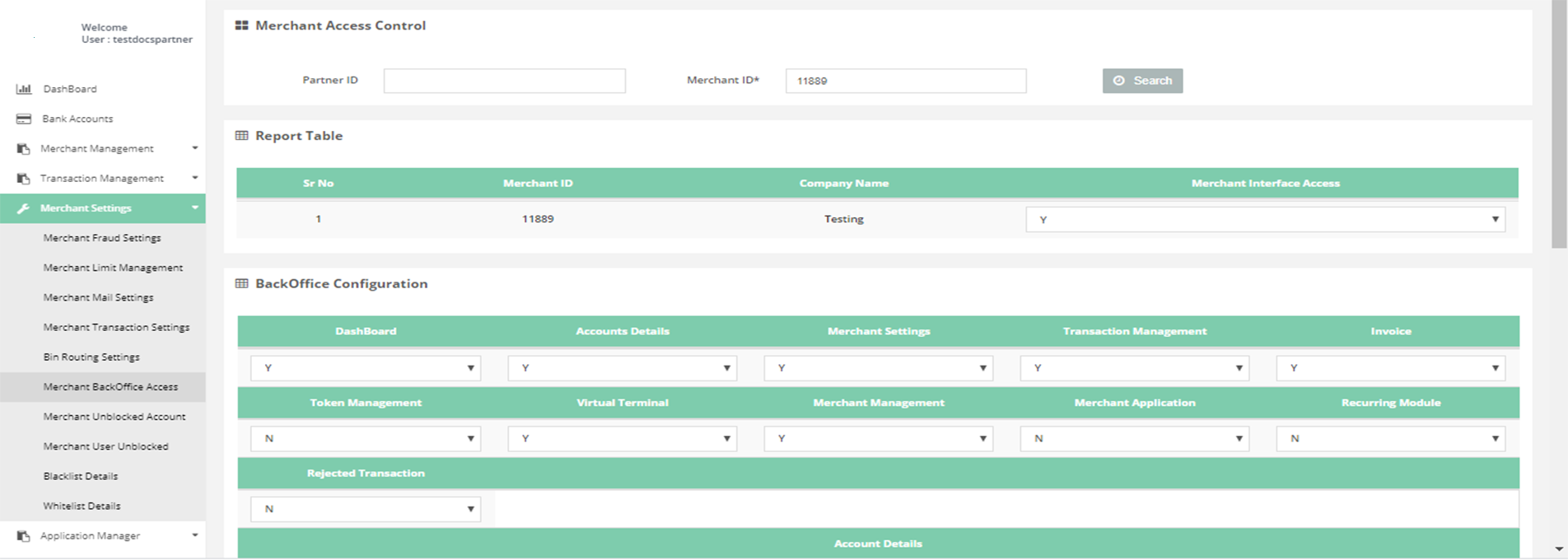Open the Recurring Module dropdown
The width and height of the screenshot is (1568, 560).
click(1390, 439)
